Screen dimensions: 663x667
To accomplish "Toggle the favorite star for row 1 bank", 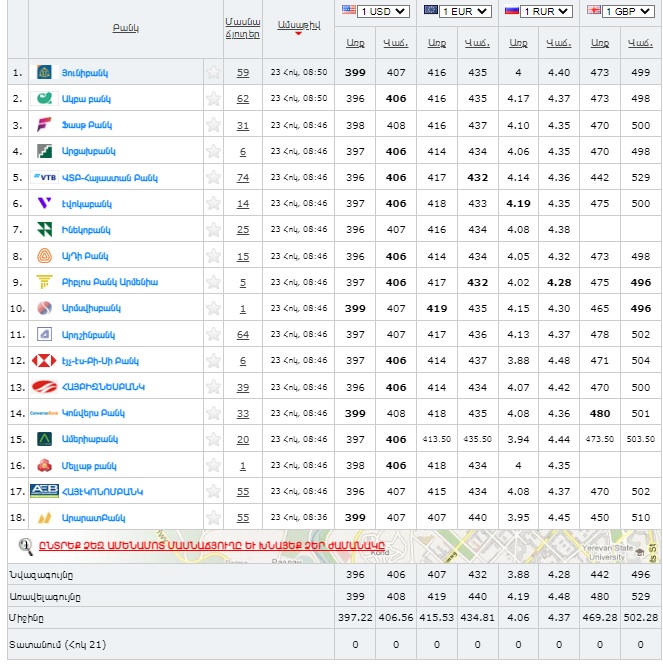I will pos(212,73).
